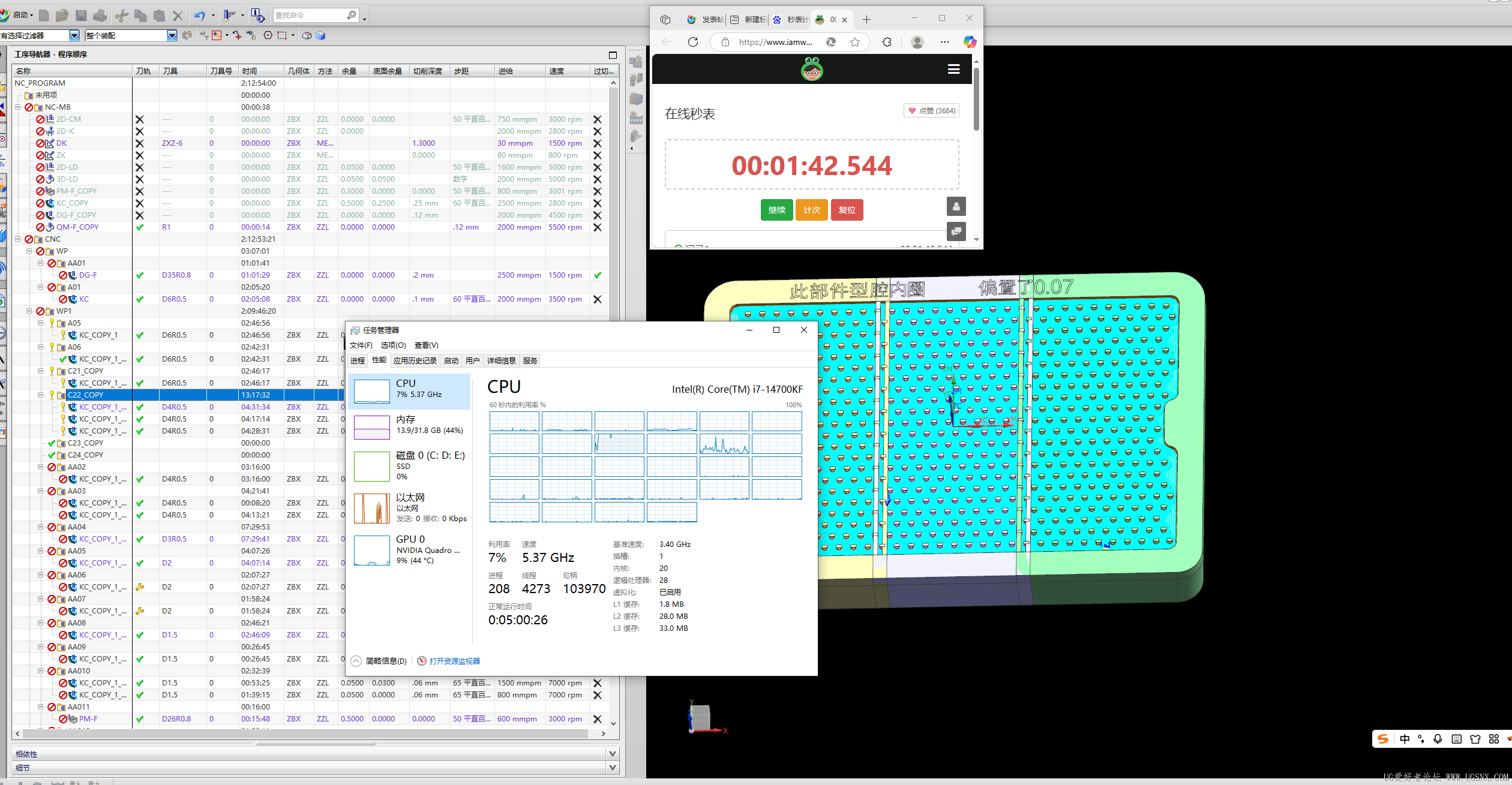The width and height of the screenshot is (1512, 785).
Task: Open the selection filter dropdown
Action: tap(74, 35)
